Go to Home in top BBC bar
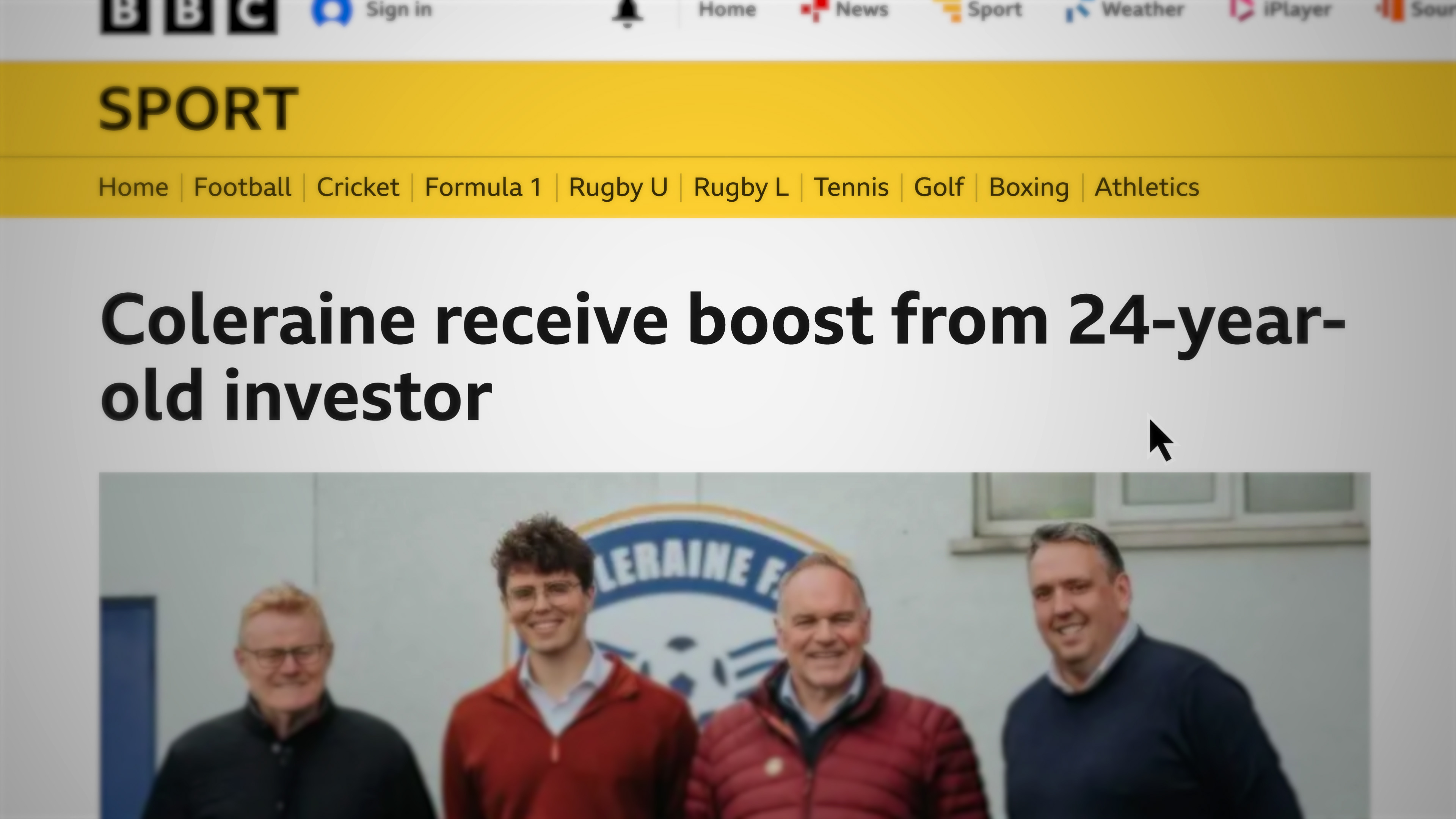Screen dimensions: 1456x819 pyautogui.click(x=727, y=9)
